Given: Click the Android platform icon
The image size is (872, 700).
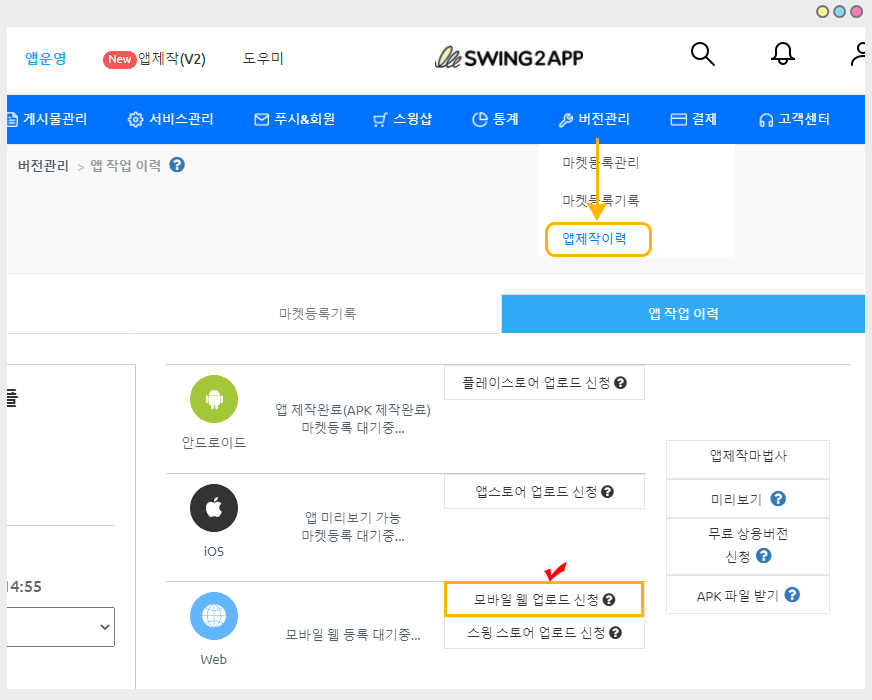Looking at the screenshot, I should coord(214,400).
